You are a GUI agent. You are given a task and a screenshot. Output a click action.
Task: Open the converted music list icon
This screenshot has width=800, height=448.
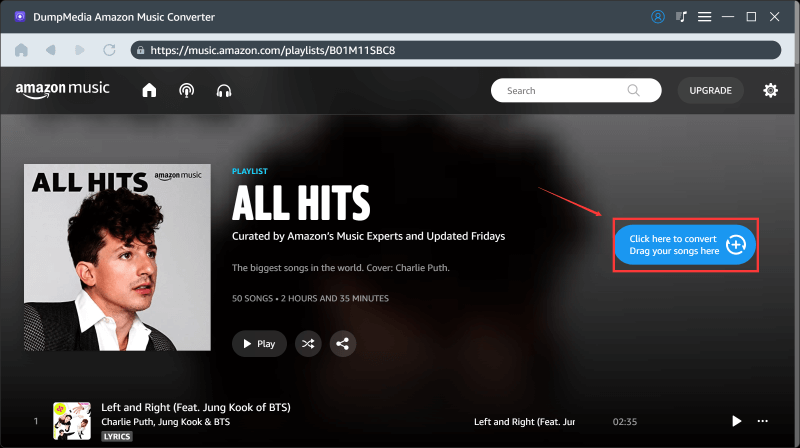point(681,17)
